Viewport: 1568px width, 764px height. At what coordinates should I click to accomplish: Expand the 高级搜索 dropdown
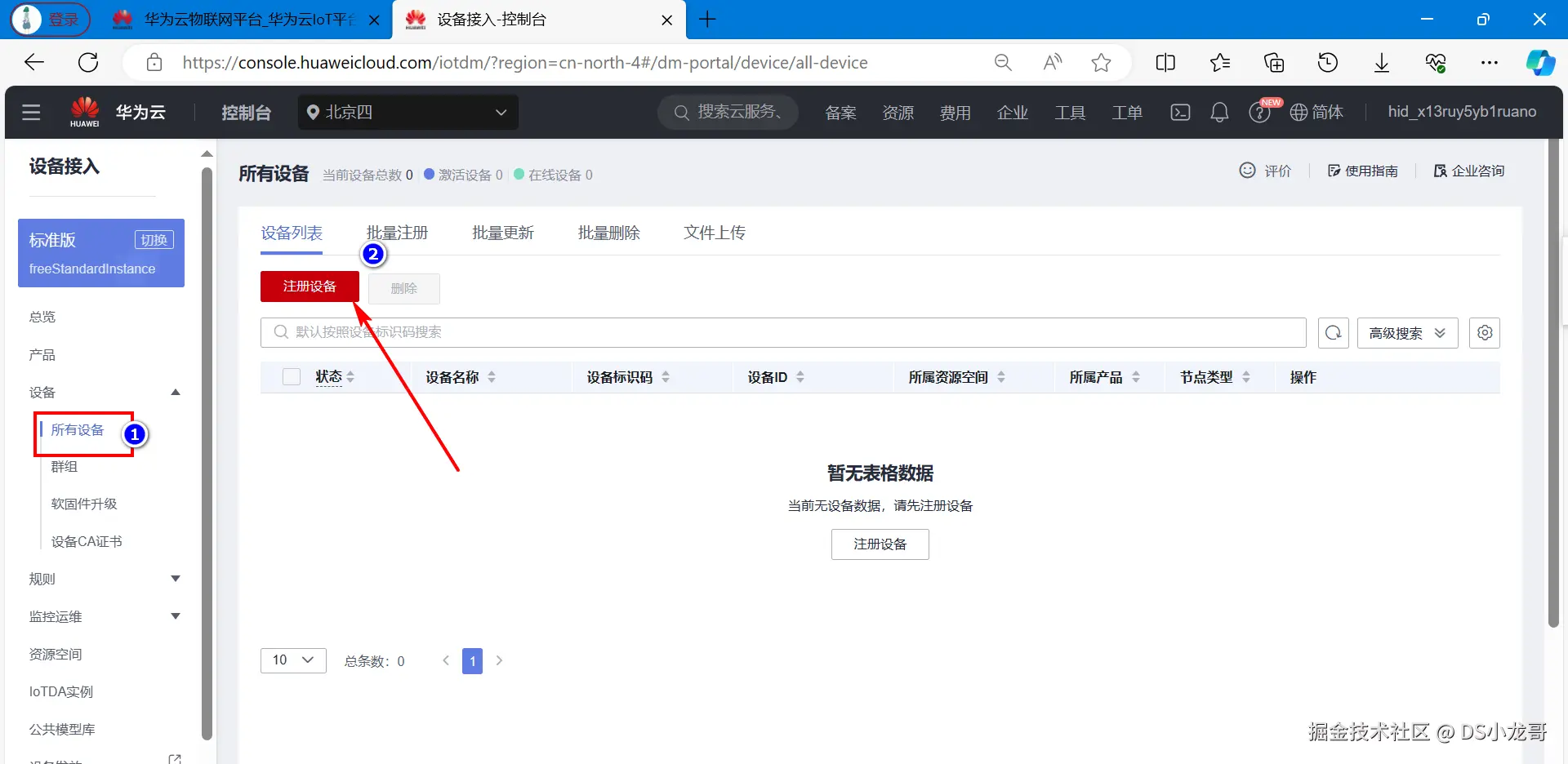click(x=1408, y=332)
